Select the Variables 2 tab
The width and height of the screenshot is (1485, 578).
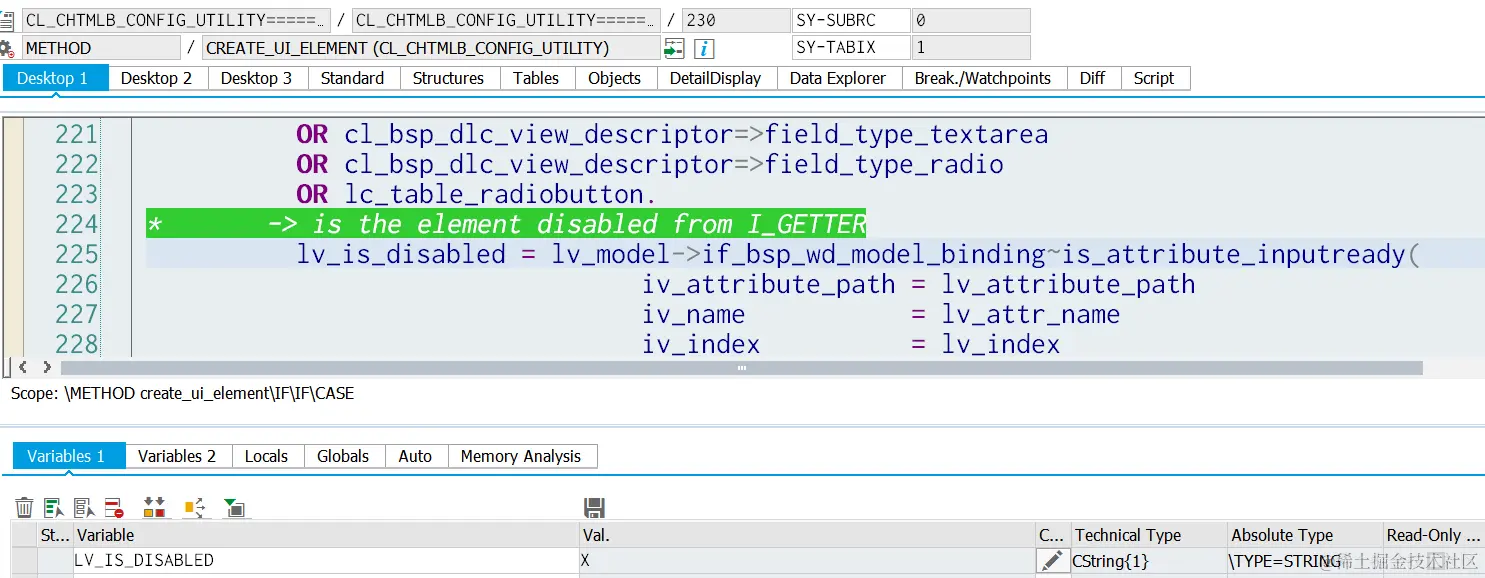pyautogui.click(x=177, y=456)
